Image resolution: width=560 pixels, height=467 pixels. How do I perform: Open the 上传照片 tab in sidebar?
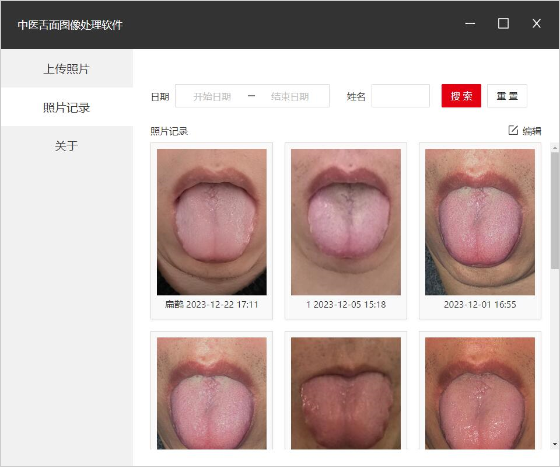tap(67, 69)
